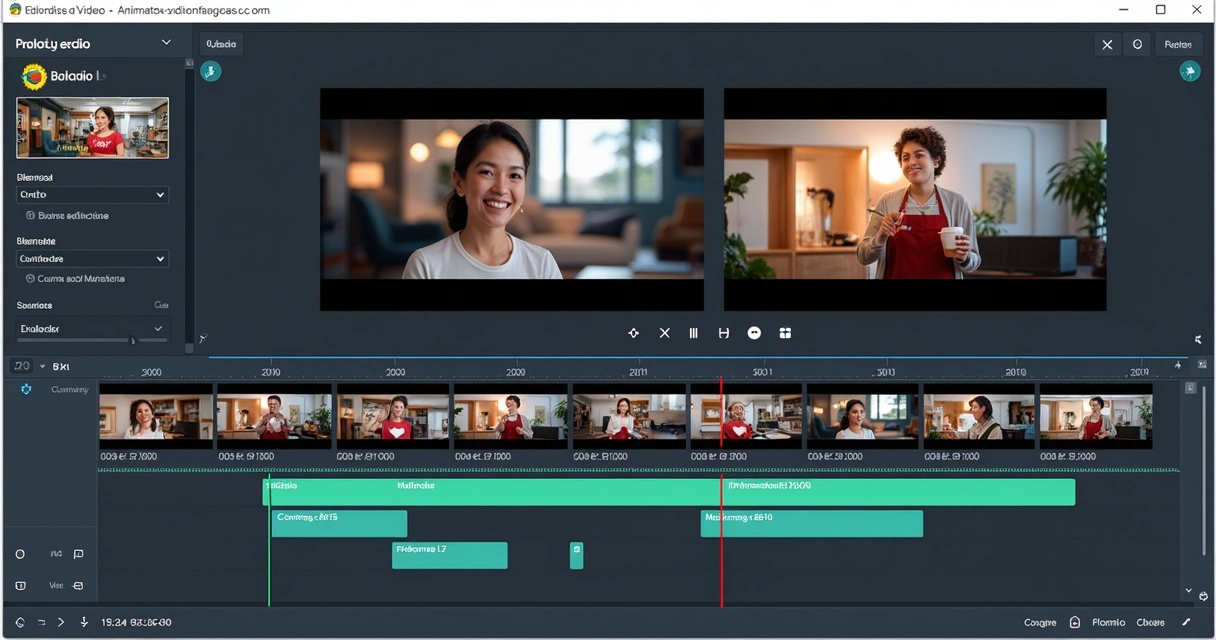Click the left preview of the smiling woman
Image resolution: width=1216 pixels, height=640 pixels.
(x=512, y=199)
